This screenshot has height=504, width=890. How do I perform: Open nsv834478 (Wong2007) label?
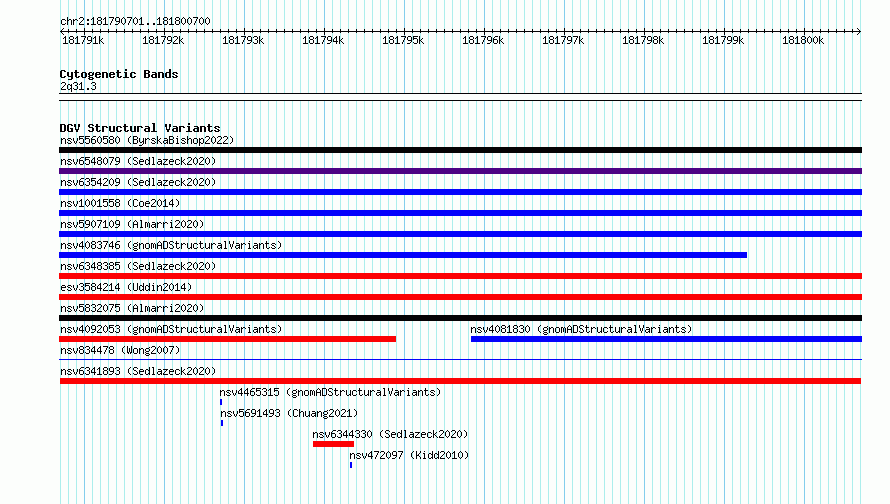point(120,350)
